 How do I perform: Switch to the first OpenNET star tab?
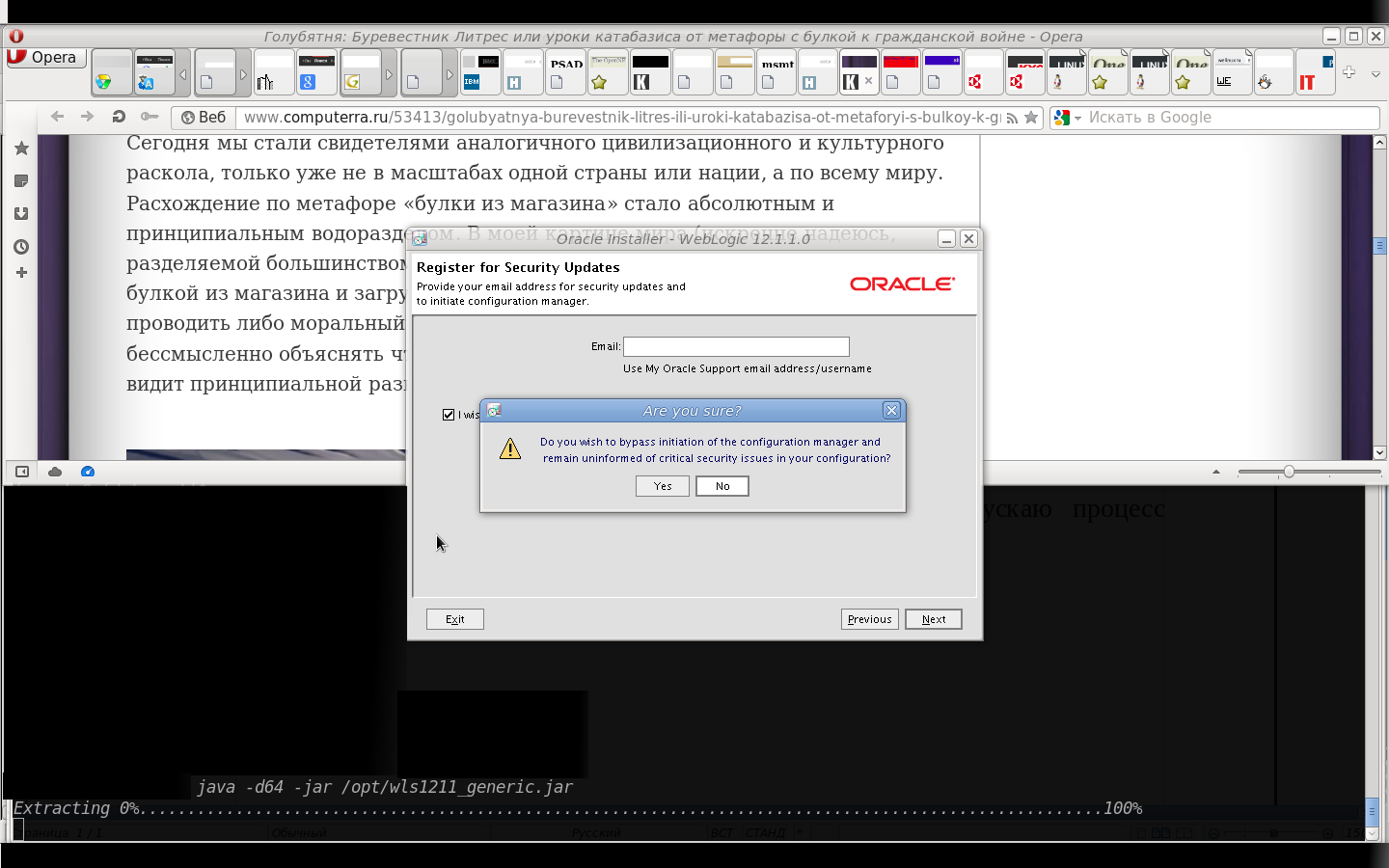tap(608, 72)
